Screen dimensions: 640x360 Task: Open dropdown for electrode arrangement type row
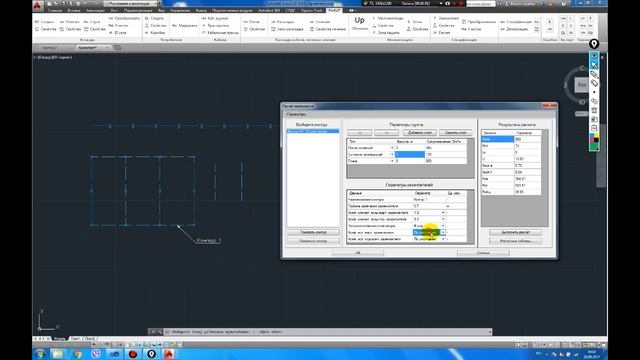pos(443,226)
